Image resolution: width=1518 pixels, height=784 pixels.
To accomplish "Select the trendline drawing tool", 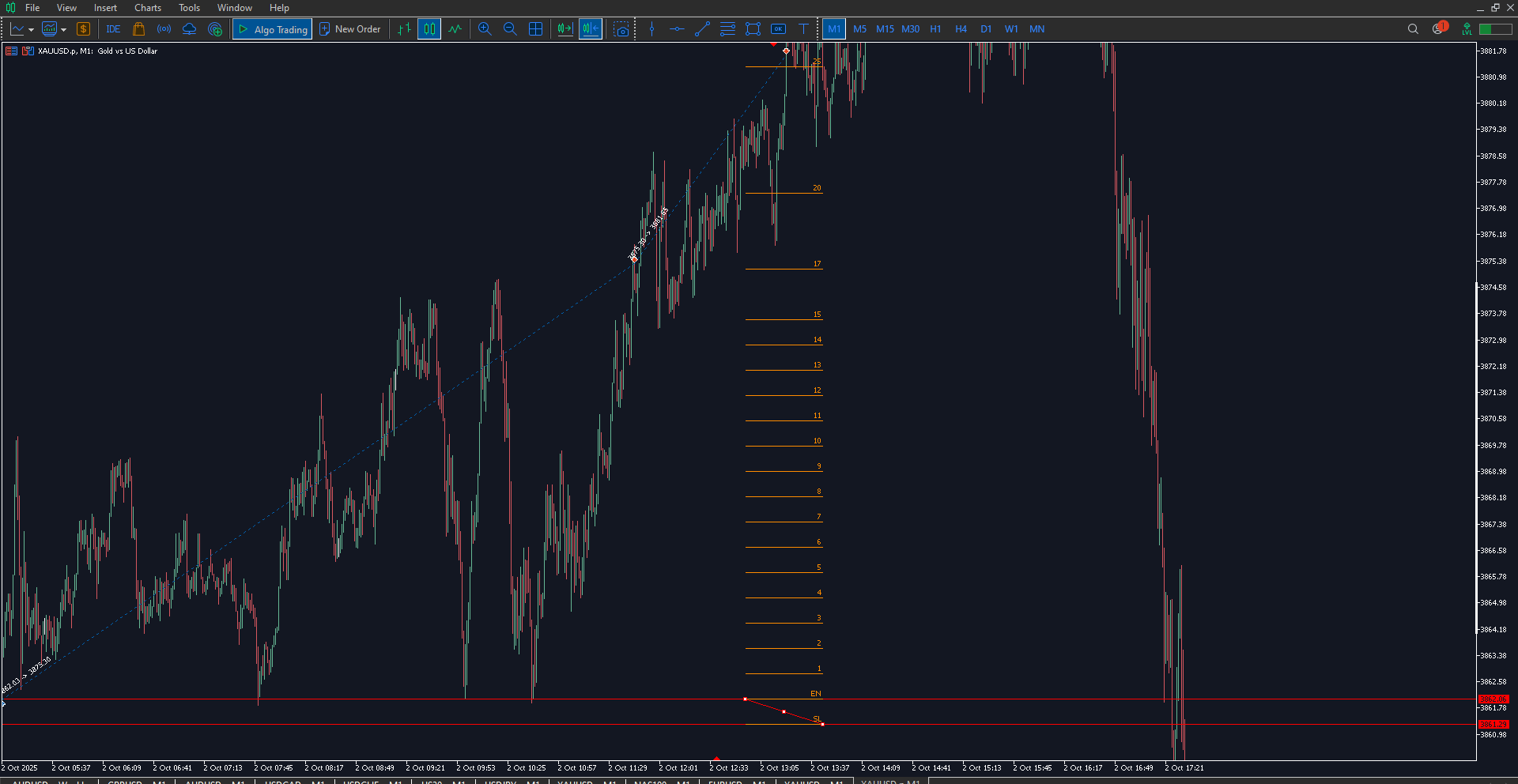I will click(x=702, y=29).
